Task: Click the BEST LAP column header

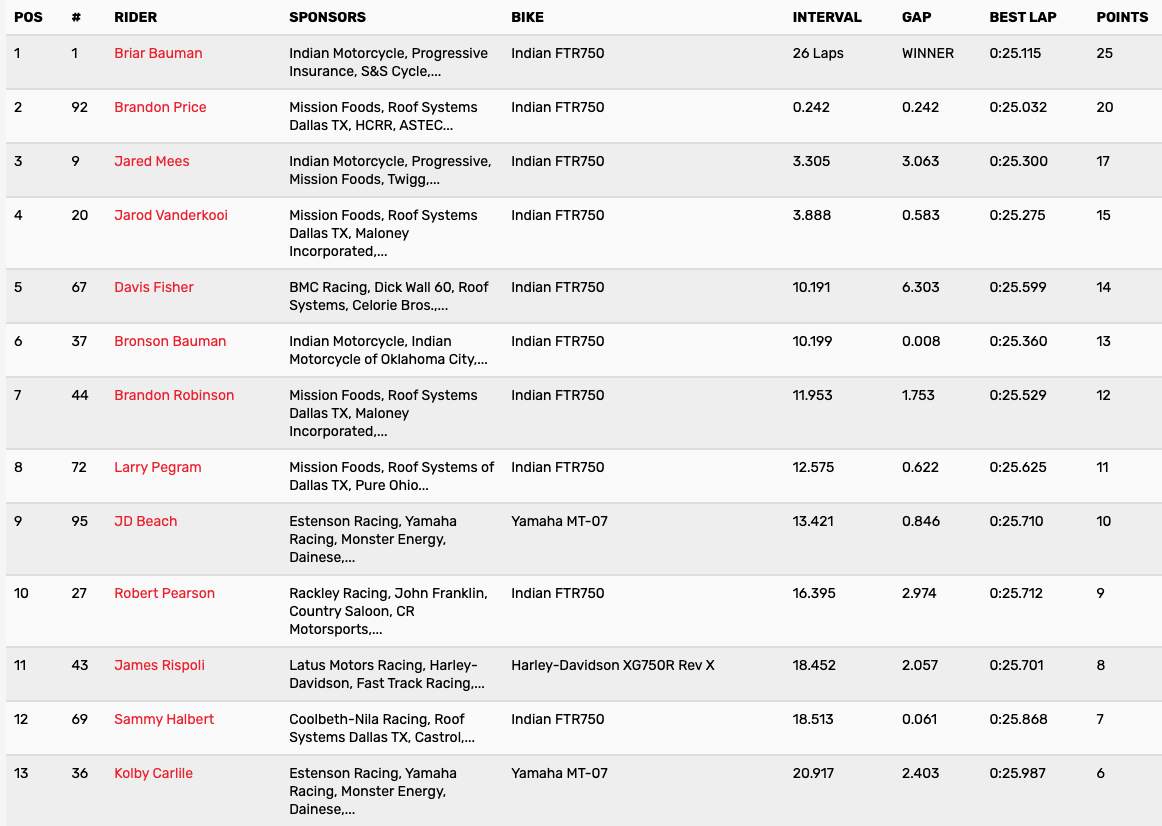Action: tap(1022, 17)
